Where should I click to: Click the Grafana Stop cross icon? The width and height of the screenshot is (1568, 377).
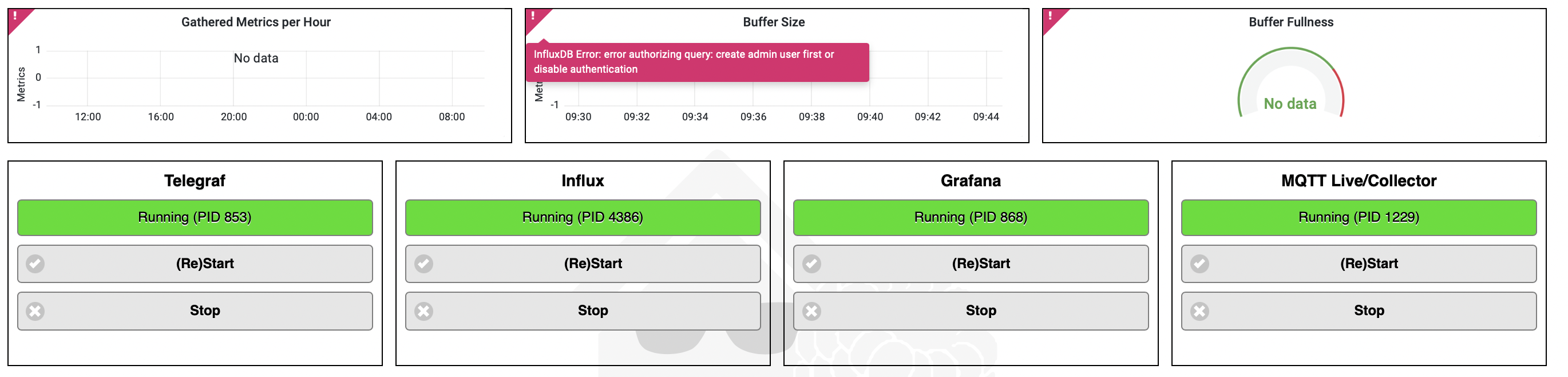(811, 311)
